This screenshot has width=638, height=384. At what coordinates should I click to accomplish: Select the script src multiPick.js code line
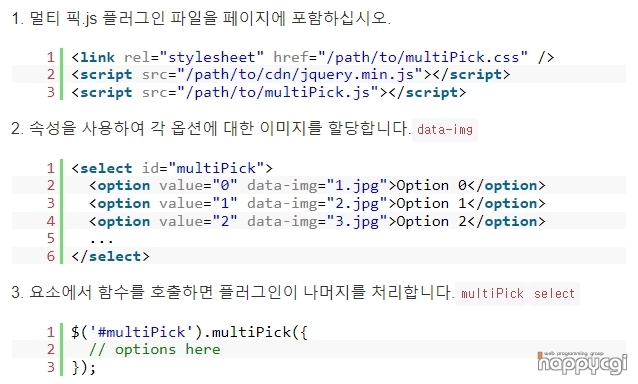click(x=269, y=92)
